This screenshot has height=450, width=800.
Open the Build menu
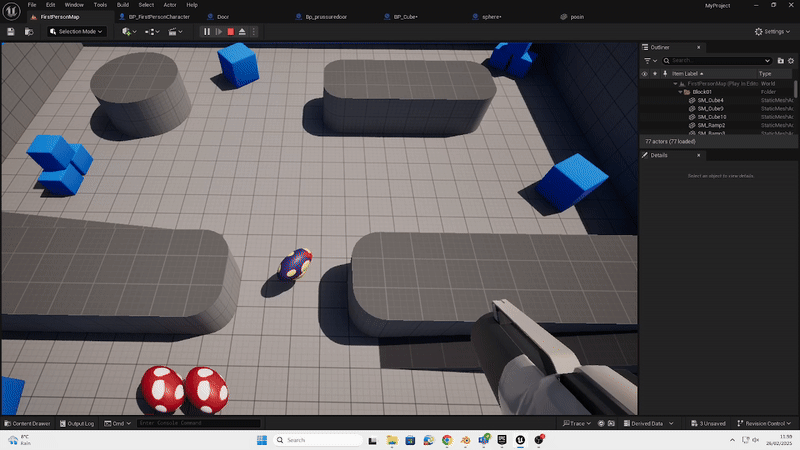[123, 5]
